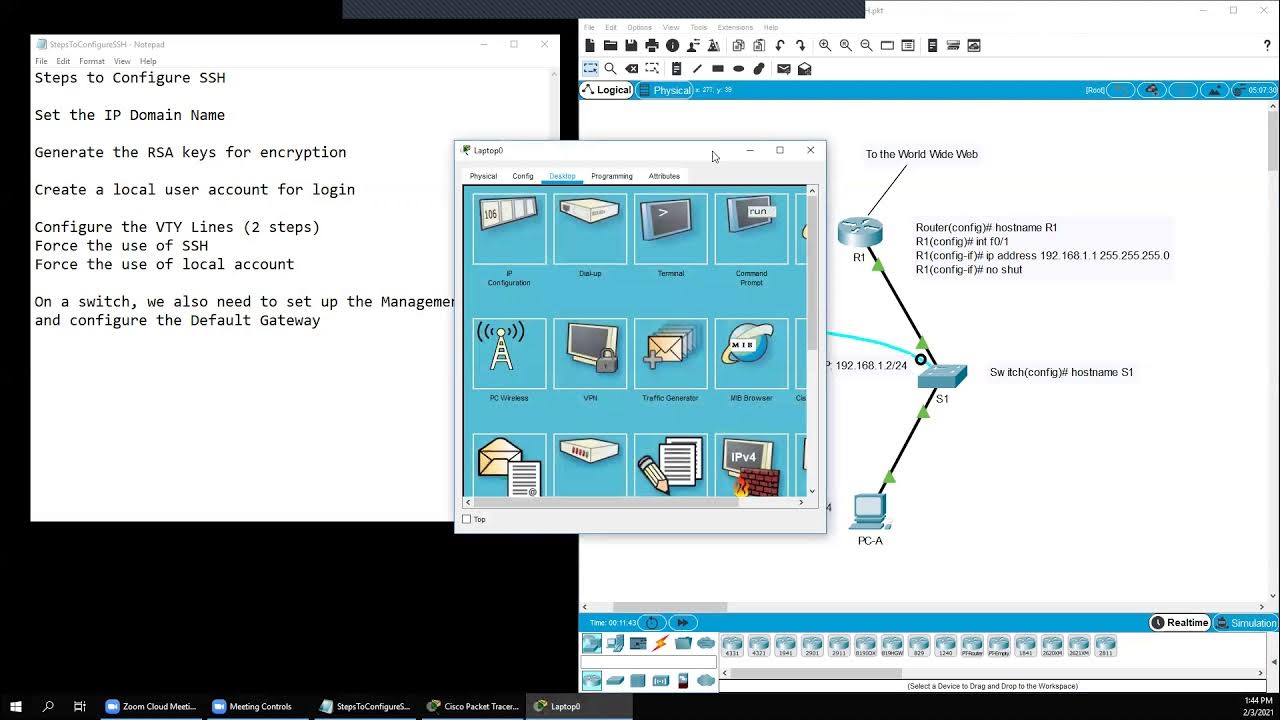Viewport: 1280px width, 720px height.
Task: Pick the 4331 router device
Action: (732, 645)
